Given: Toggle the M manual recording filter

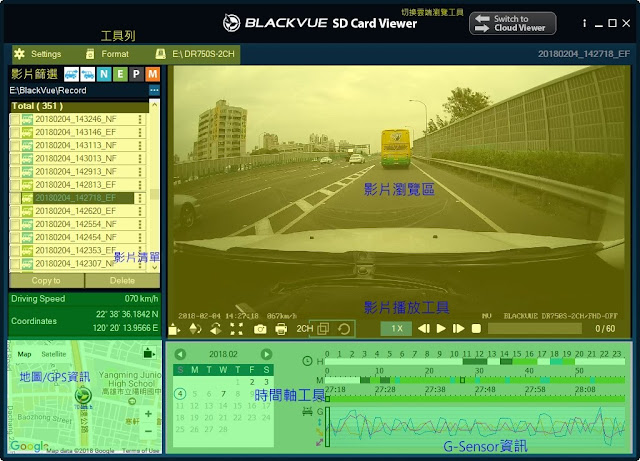Looking at the screenshot, I should point(152,74).
